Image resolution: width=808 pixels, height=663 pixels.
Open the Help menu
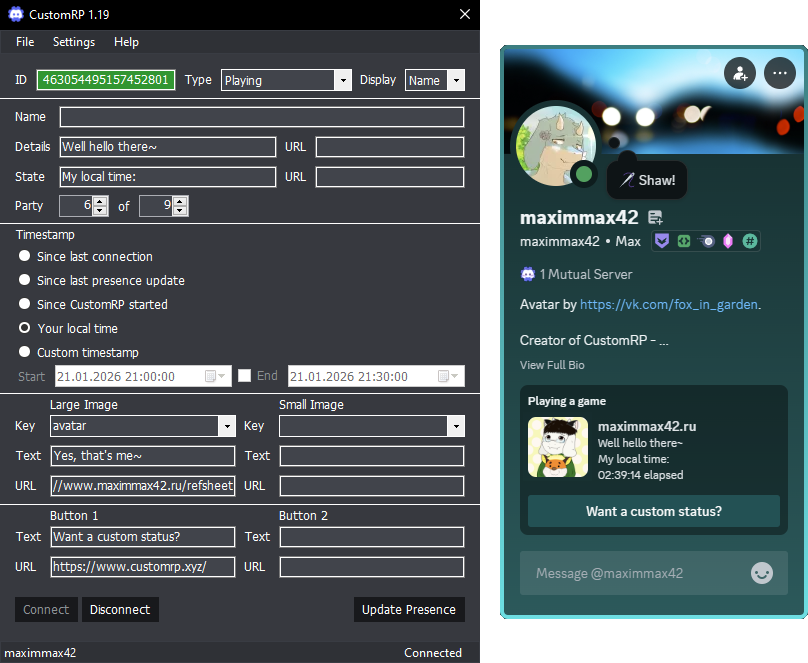coord(126,42)
